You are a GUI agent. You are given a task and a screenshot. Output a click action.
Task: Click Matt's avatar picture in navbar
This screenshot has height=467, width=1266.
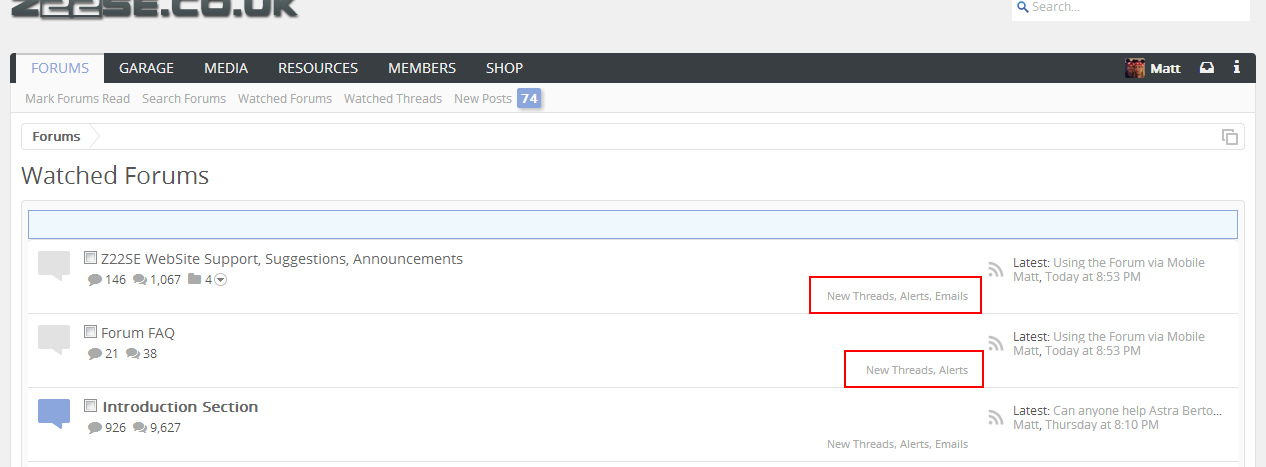pyautogui.click(x=1135, y=68)
